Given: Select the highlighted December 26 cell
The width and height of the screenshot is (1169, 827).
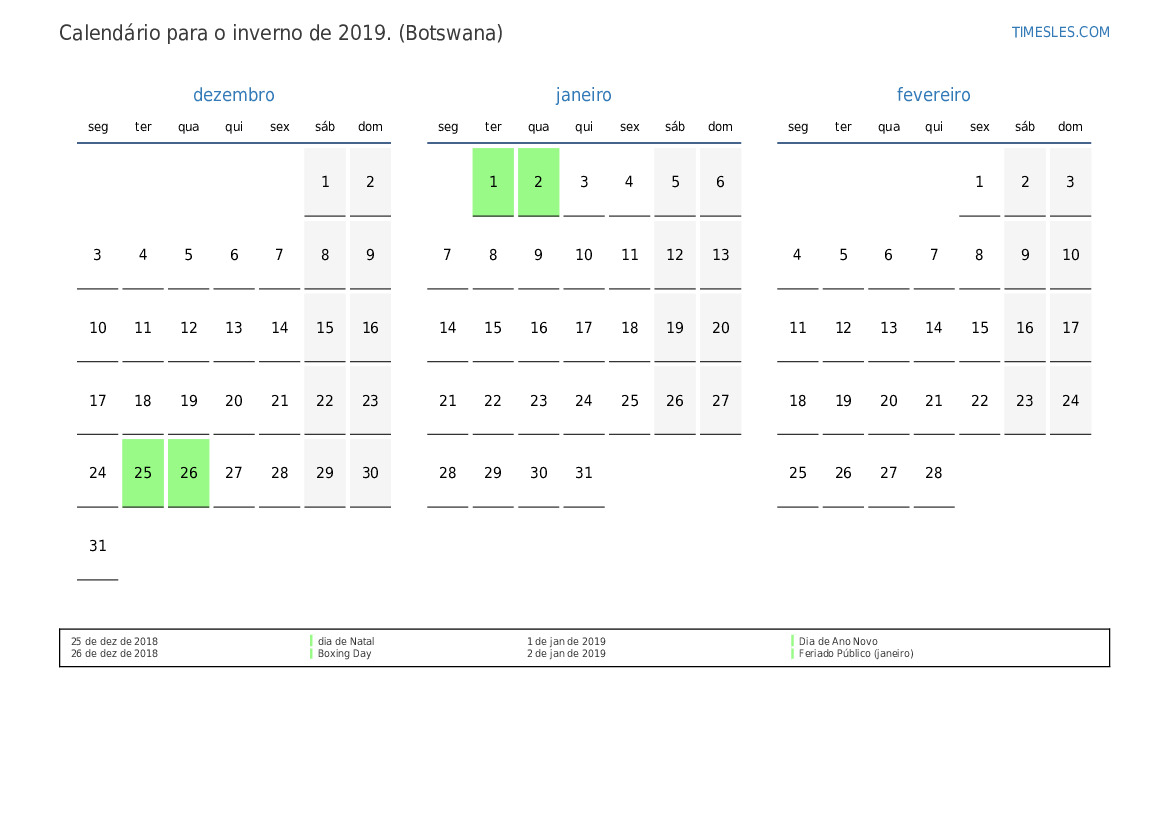Looking at the screenshot, I should coord(189,473).
